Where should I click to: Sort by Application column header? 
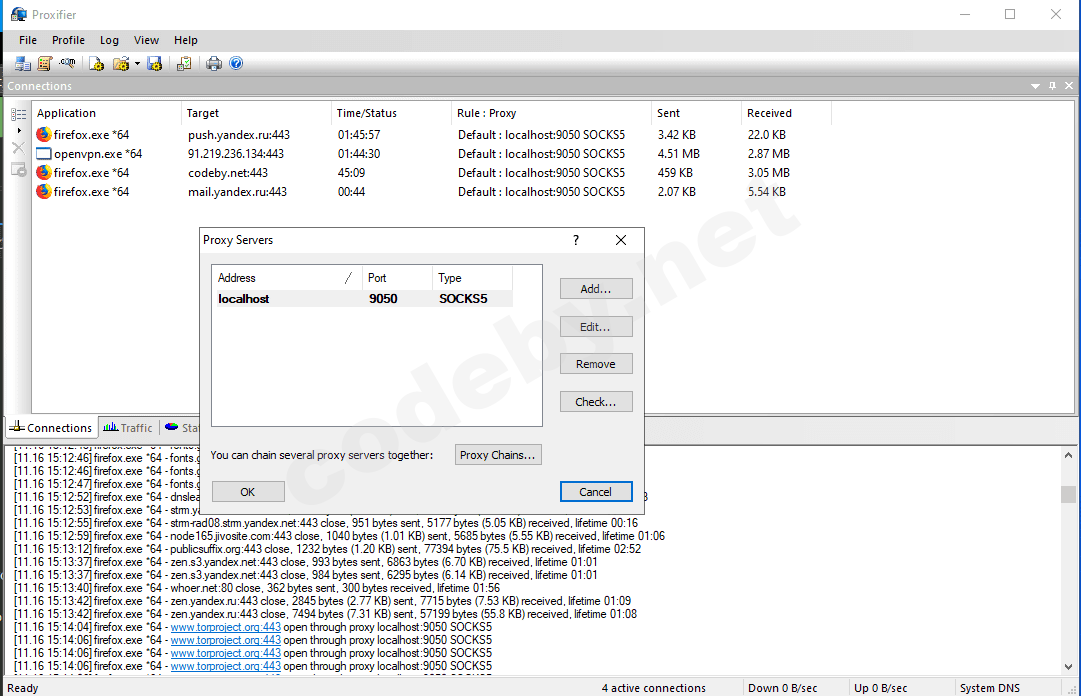[x=105, y=113]
